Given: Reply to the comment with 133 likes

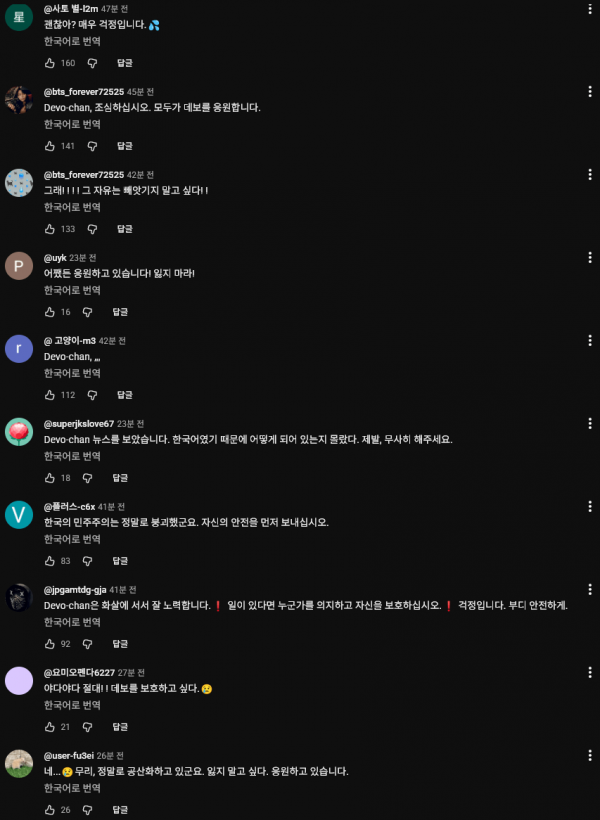Looking at the screenshot, I should coord(124,229).
